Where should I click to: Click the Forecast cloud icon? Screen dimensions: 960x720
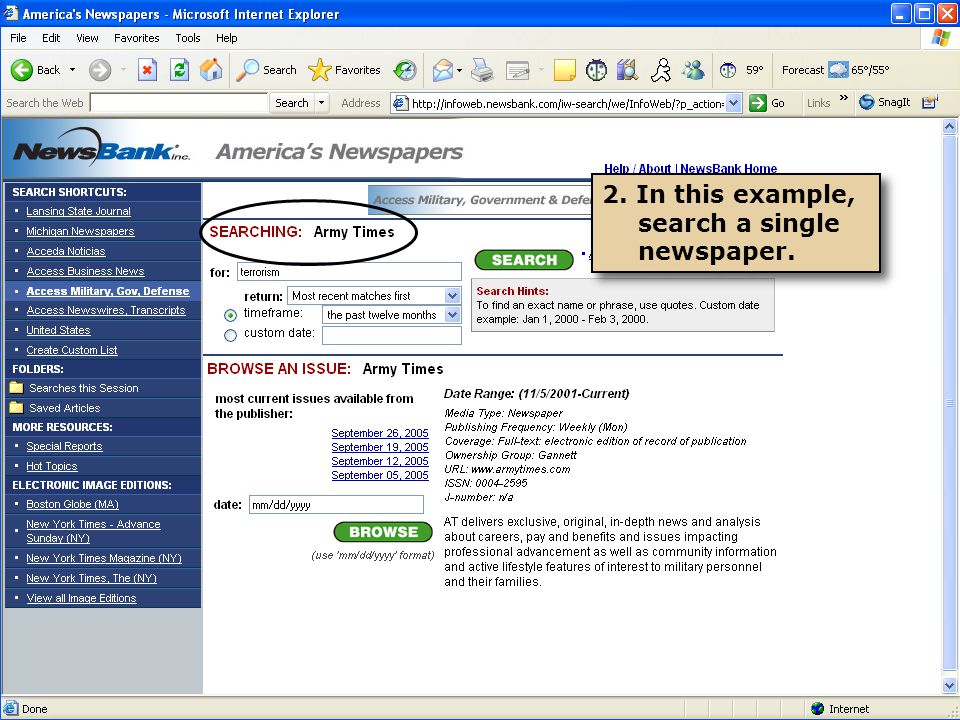pos(838,70)
